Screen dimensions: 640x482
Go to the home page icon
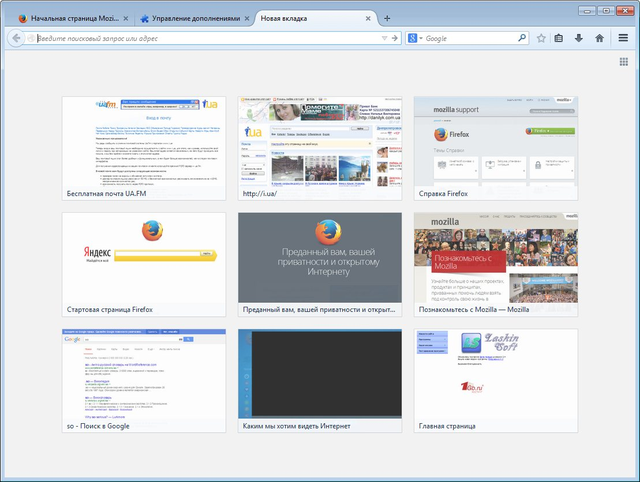[x=599, y=38]
